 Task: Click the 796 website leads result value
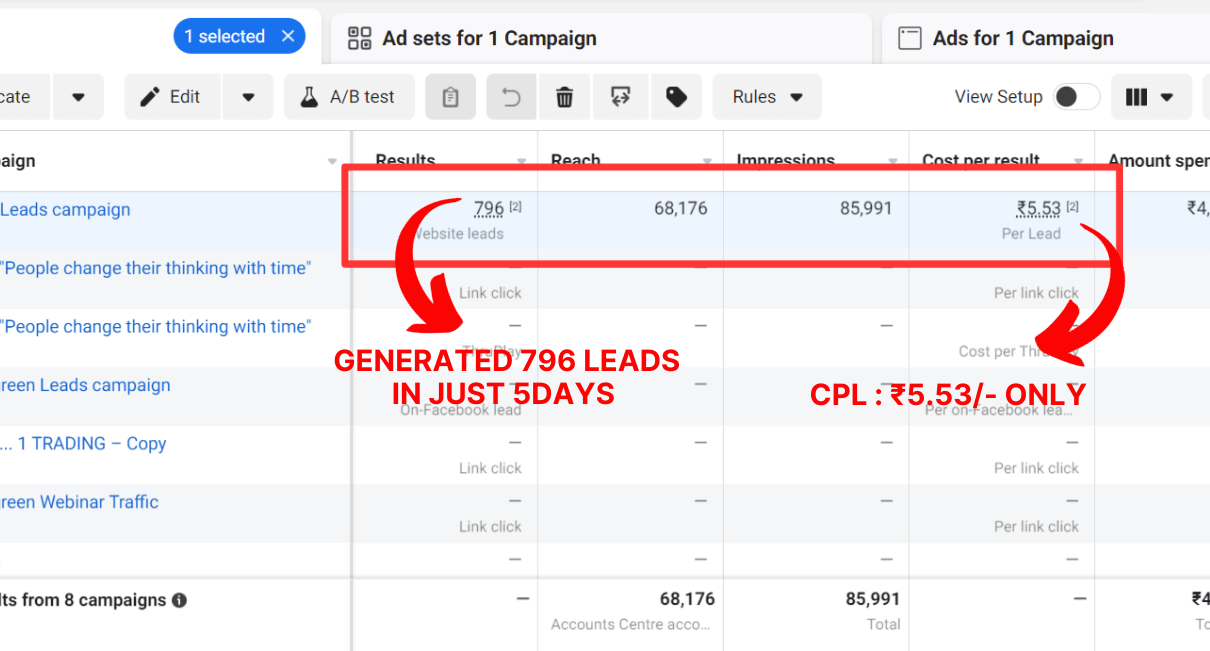[489, 209]
